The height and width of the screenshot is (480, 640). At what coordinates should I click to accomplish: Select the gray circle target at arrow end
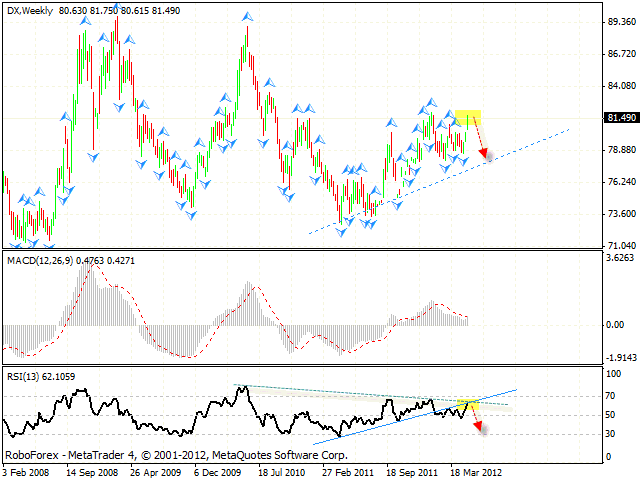coord(488,155)
